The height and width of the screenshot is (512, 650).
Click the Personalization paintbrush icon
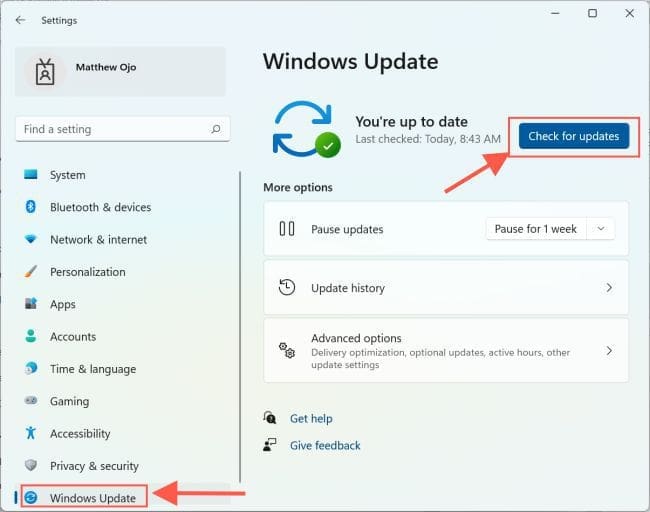click(30, 272)
